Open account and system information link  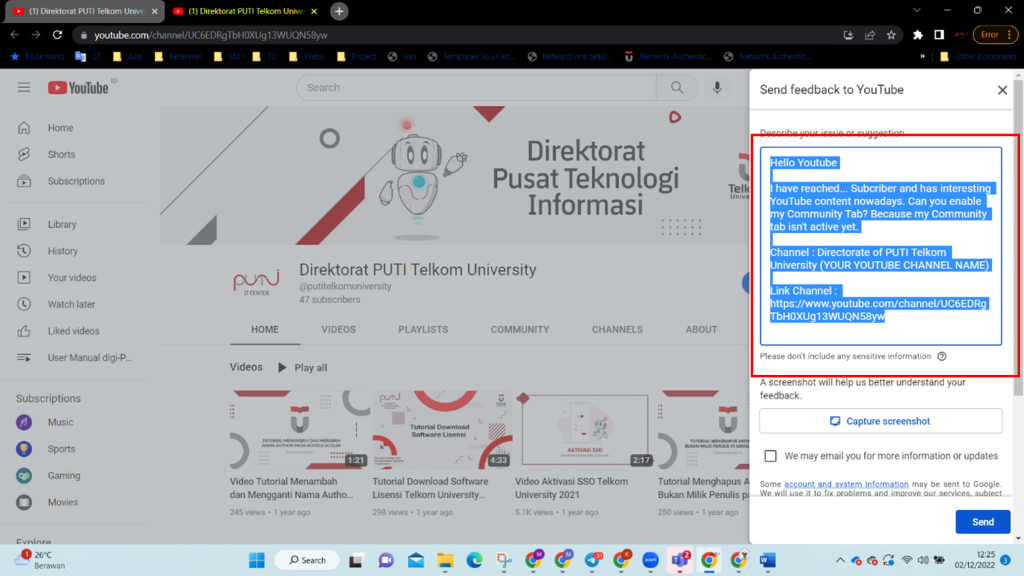(x=846, y=484)
